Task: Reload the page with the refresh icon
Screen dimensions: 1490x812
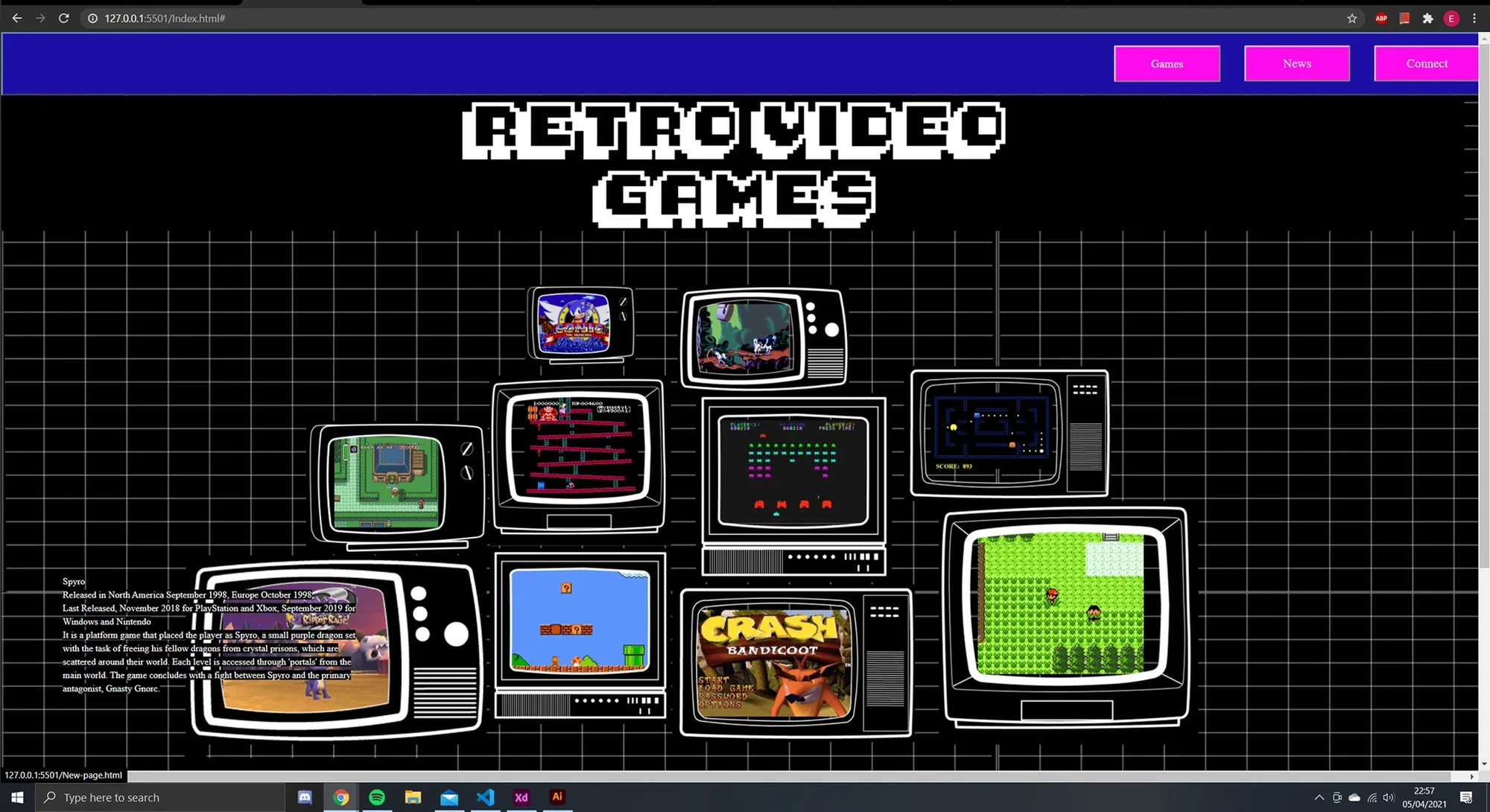Action: [x=64, y=18]
